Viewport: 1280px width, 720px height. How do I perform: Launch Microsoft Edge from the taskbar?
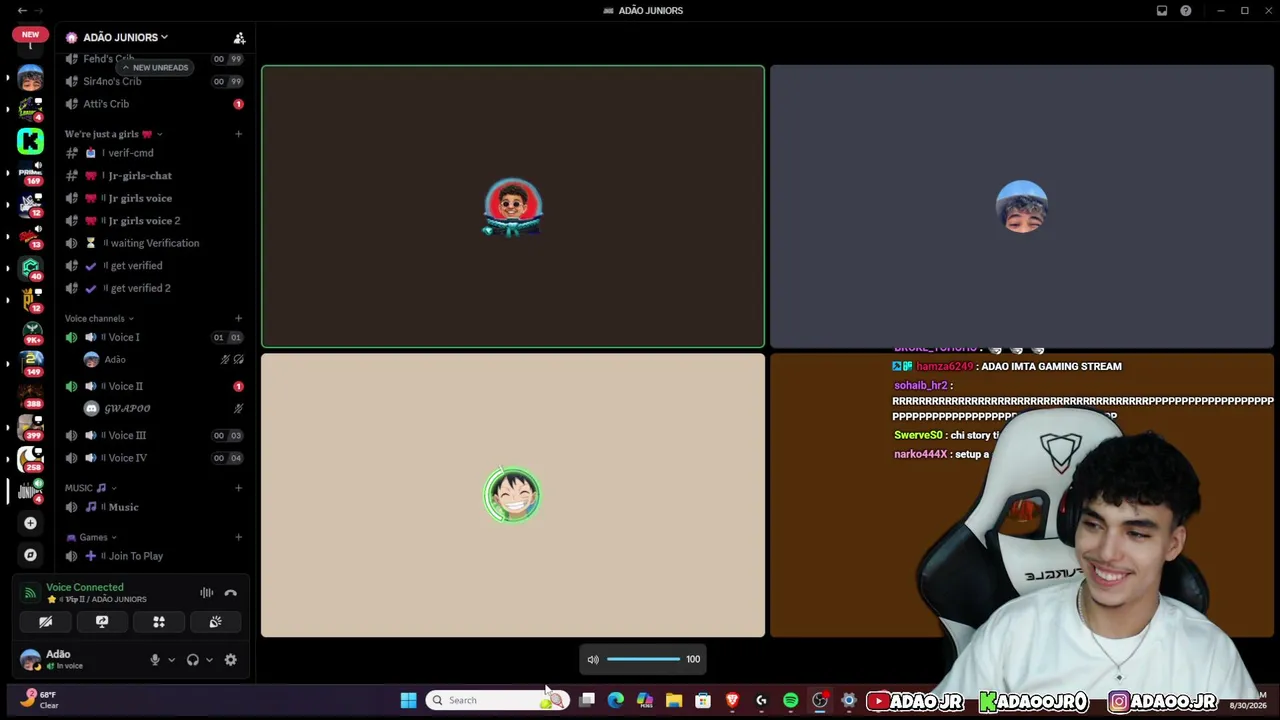click(x=616, y=701)
